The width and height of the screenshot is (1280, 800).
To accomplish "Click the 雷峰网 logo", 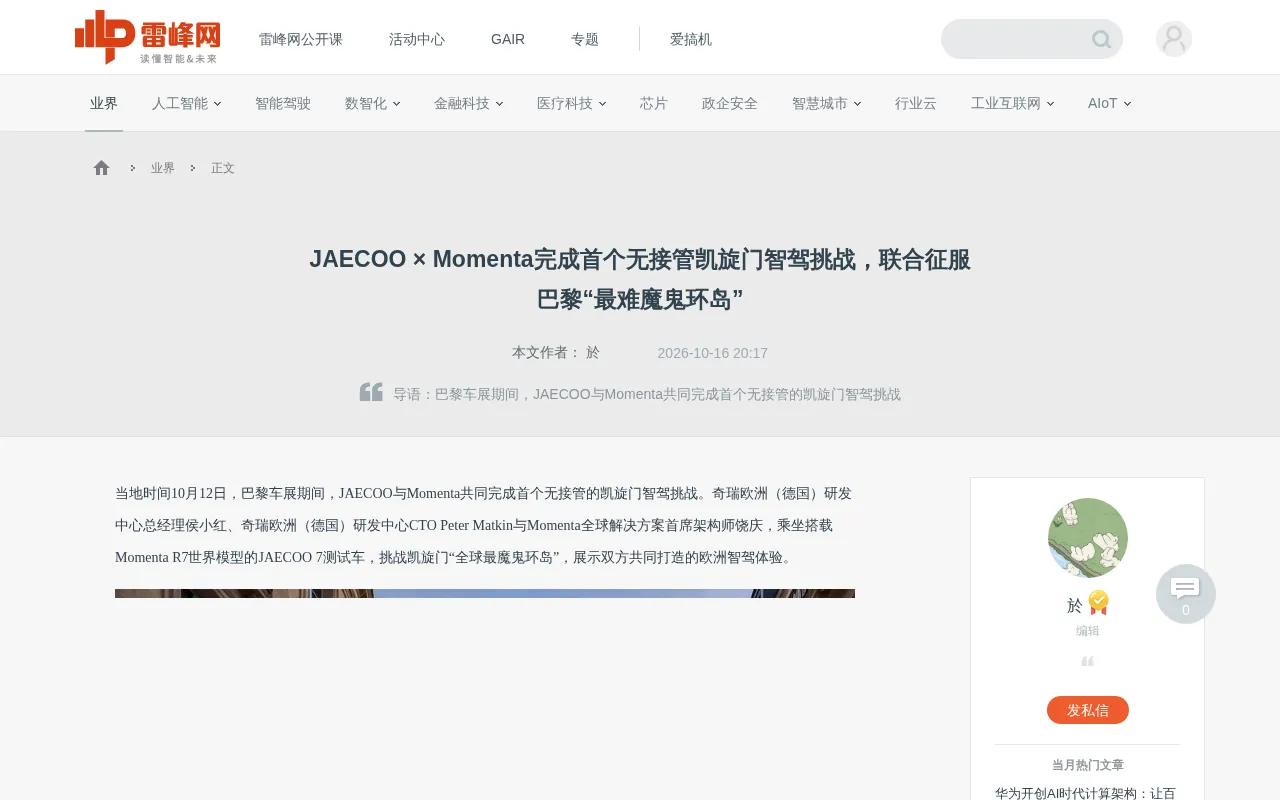I will click(x=147, y=37).
